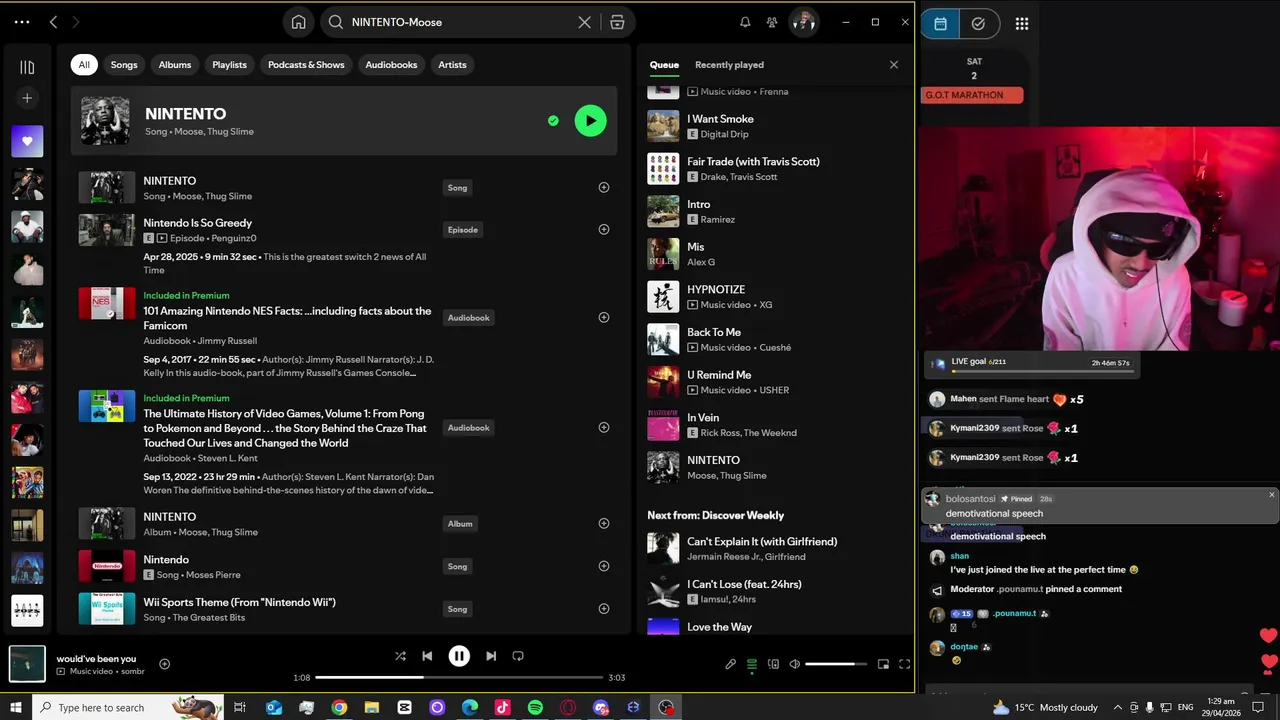The width and height of the screenshot is (1280, 720).
Task: Adjust the volume slider
Action: tap(836, 664)
